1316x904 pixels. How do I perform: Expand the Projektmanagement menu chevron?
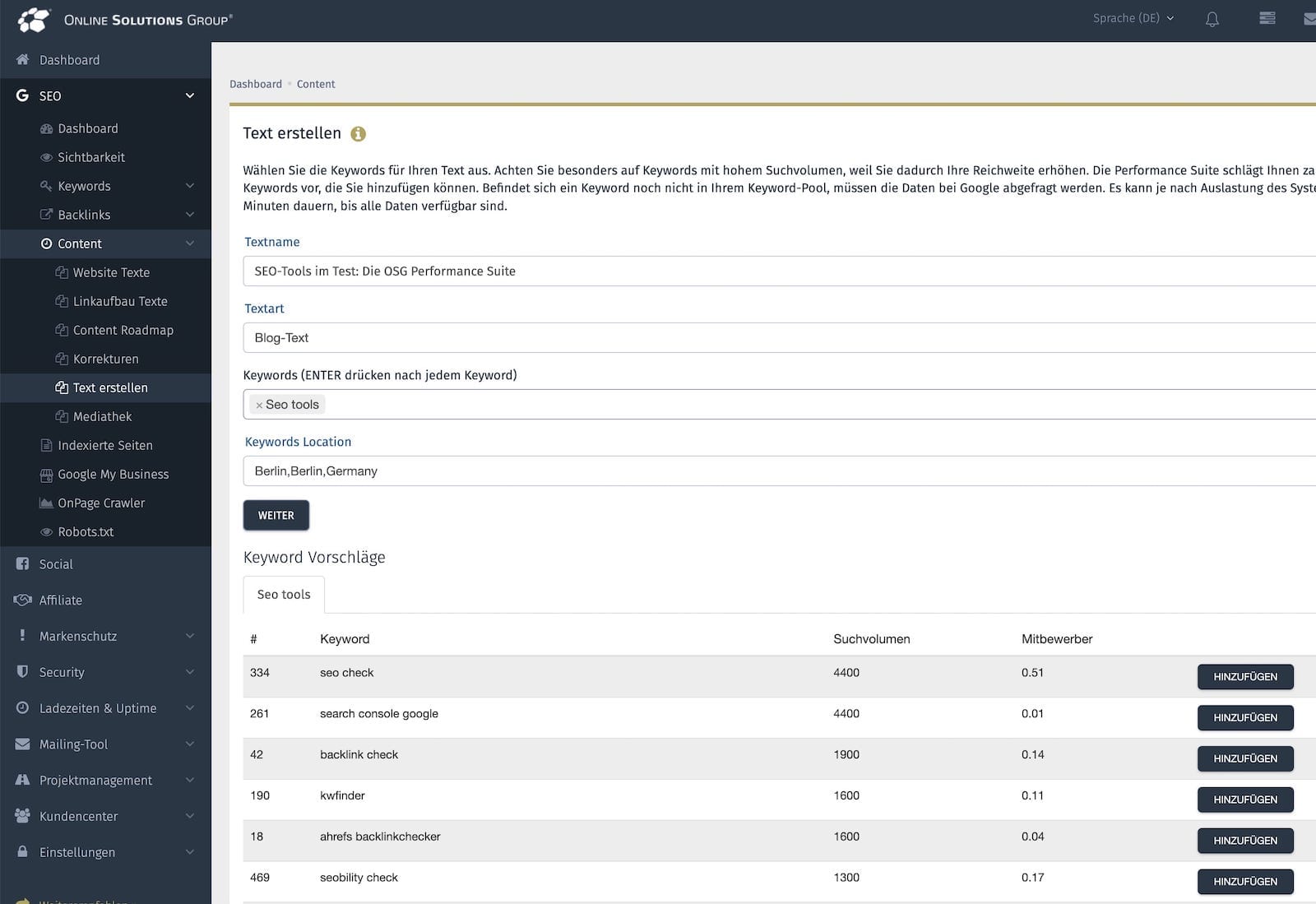click(x=190, y=780)
